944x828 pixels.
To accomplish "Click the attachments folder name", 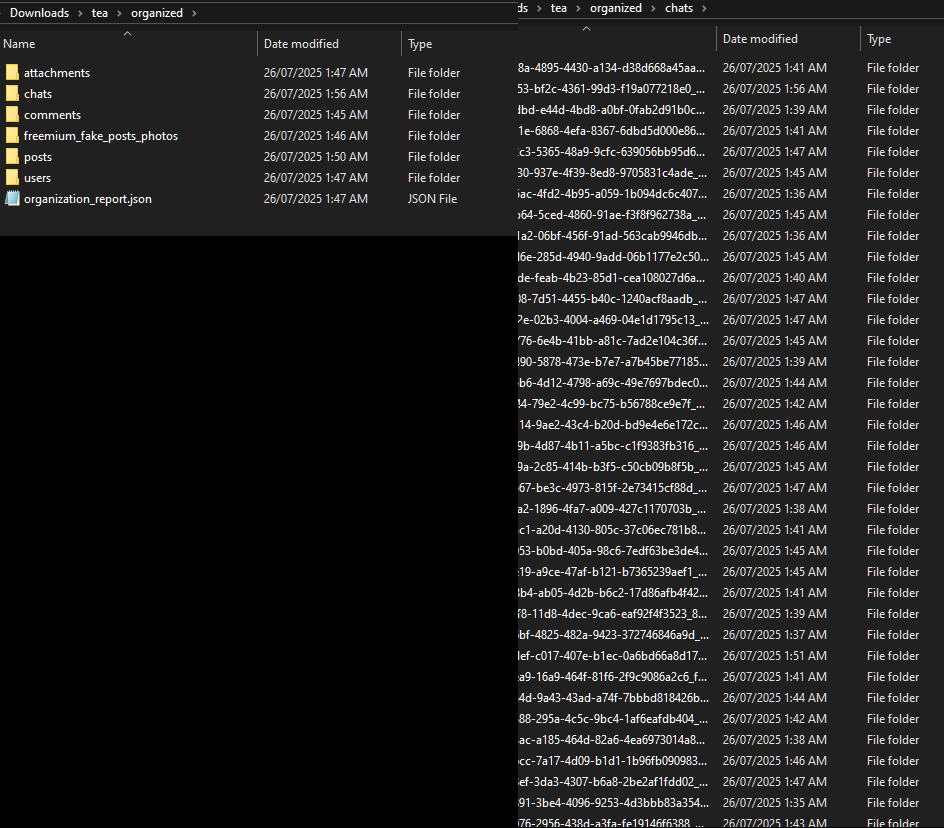I will tap(57, 73).
